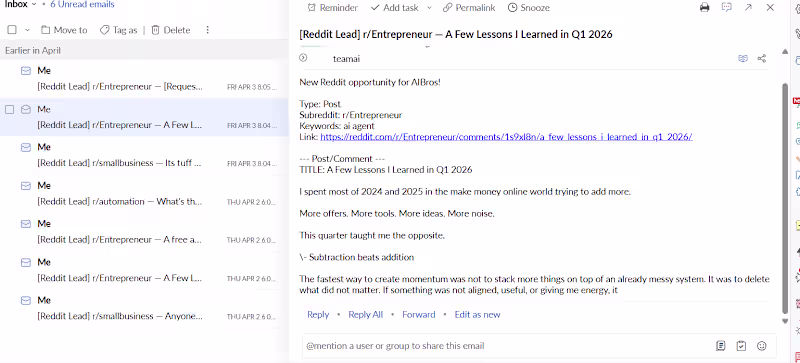This screenshot has width=800, height=363.
Task: Click the email body vertical scrollbar
Action: (x=785, y=197)
